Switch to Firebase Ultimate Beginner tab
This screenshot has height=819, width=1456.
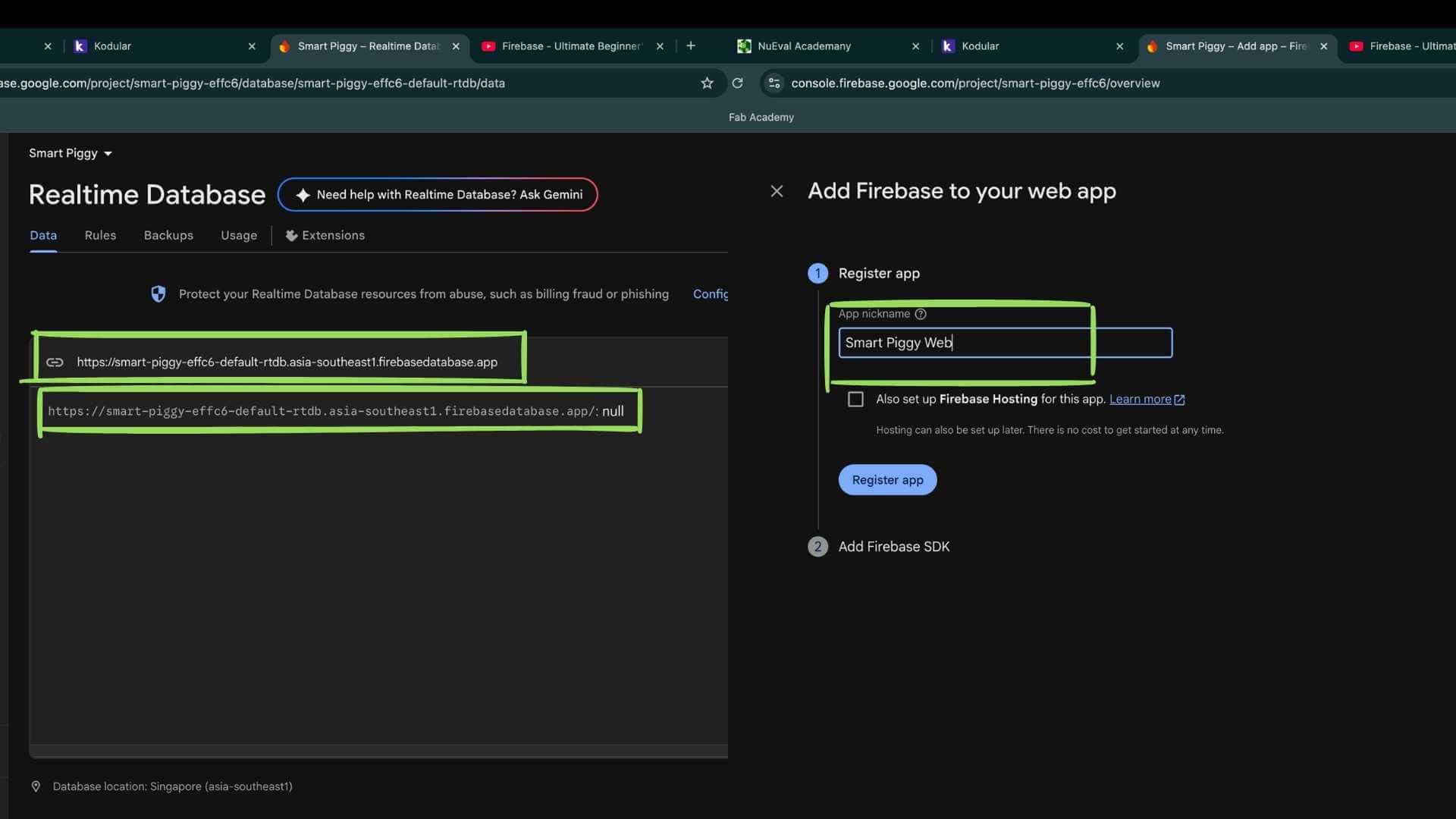(x=573, y=46)
